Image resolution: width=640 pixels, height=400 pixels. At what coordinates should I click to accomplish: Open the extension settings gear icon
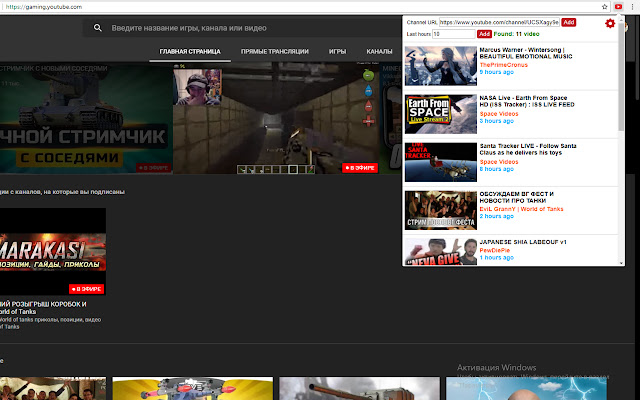coord(610,23)
